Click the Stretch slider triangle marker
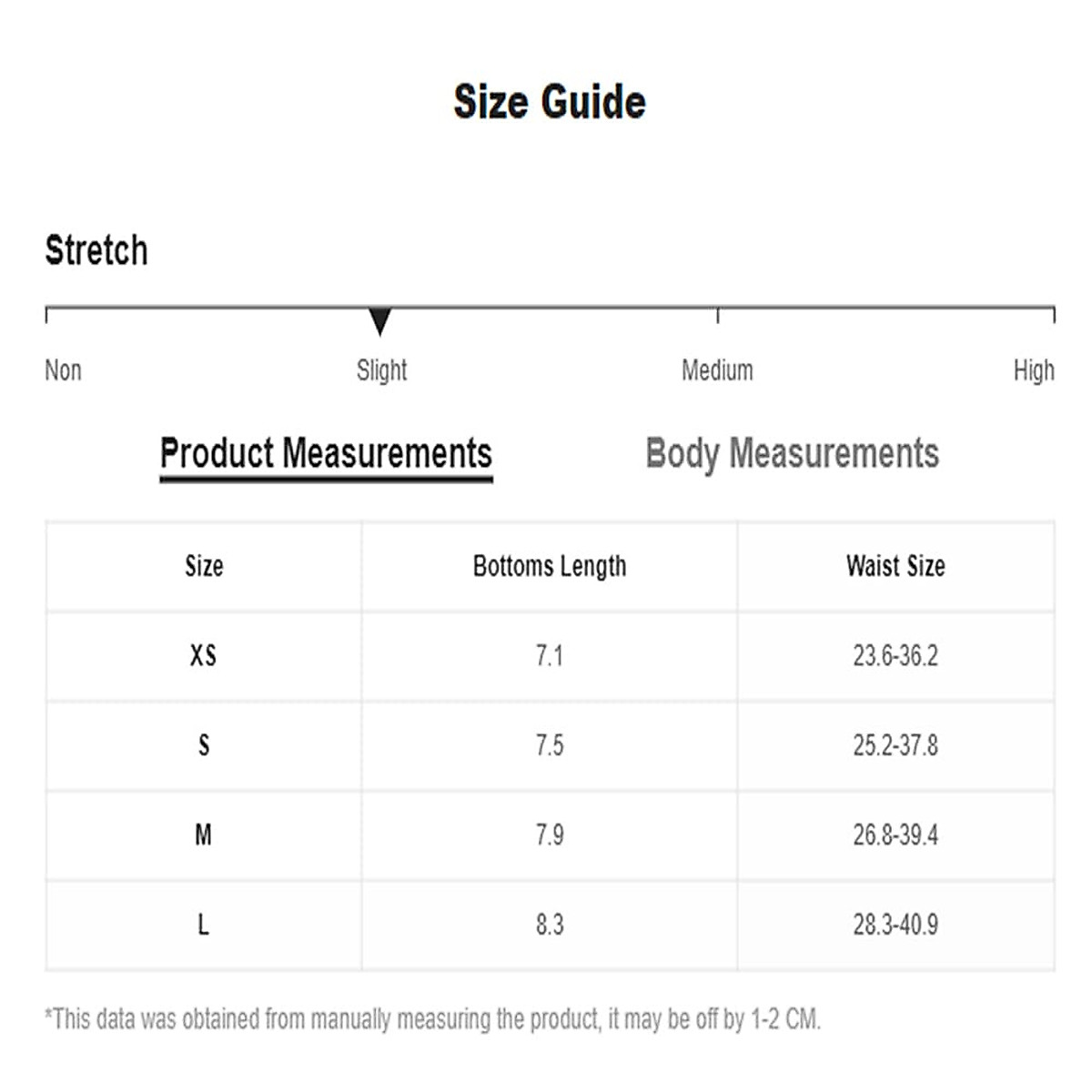 [x=380, y=321]
